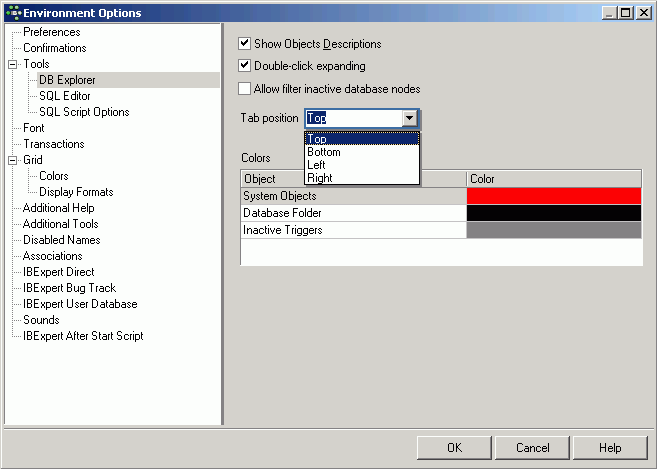This screenshot has height=469, width=657.
Task: Click the Environment Options title bar icon
Action: tap(12, 12)
